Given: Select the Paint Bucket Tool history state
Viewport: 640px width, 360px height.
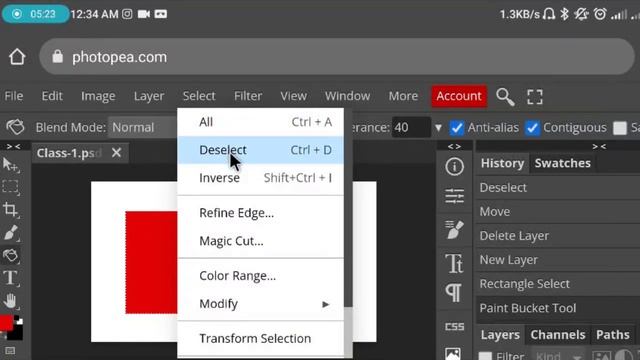Looking at the screenshot, I should [x=558, y=308].
